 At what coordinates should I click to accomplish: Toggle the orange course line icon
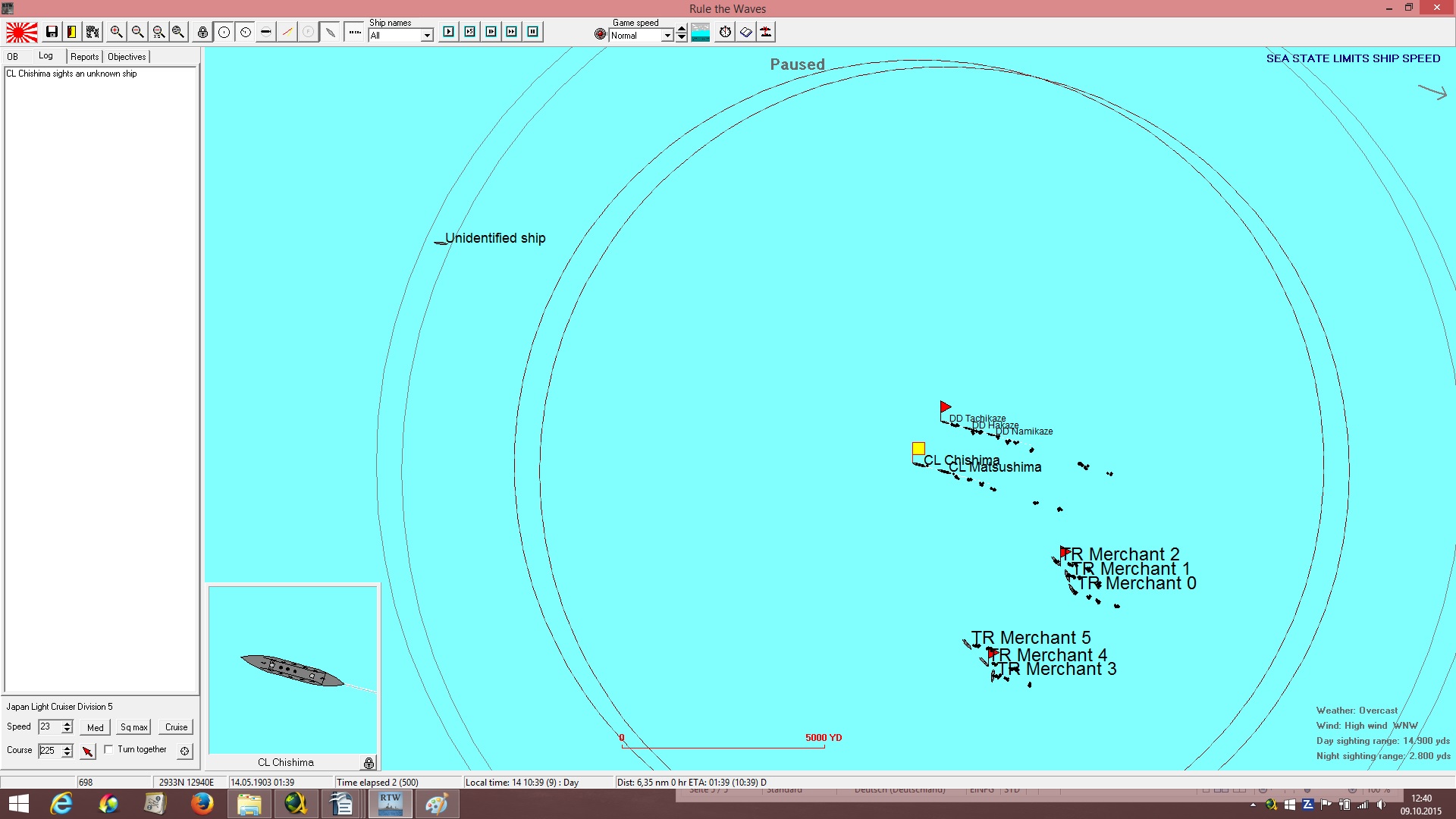287,32
